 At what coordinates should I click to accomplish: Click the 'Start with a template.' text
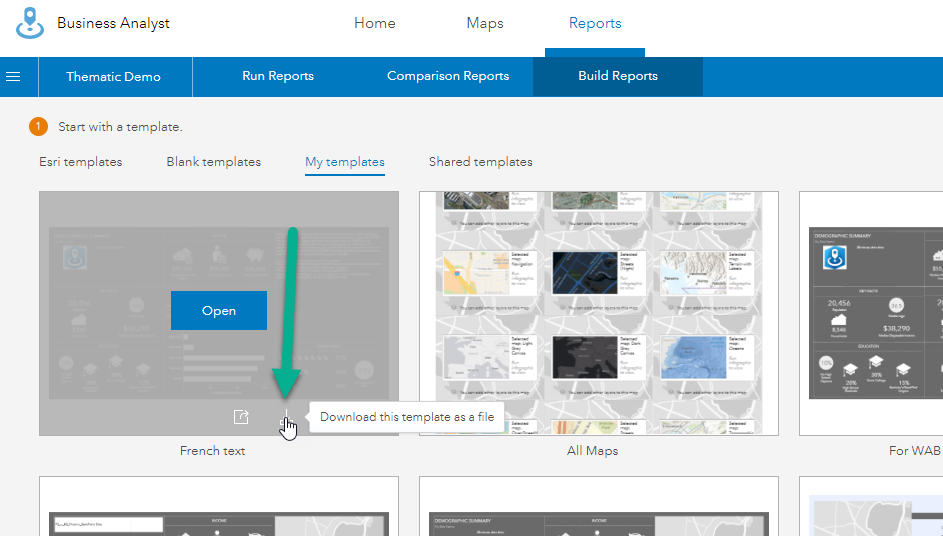click(x=120, y=127)
